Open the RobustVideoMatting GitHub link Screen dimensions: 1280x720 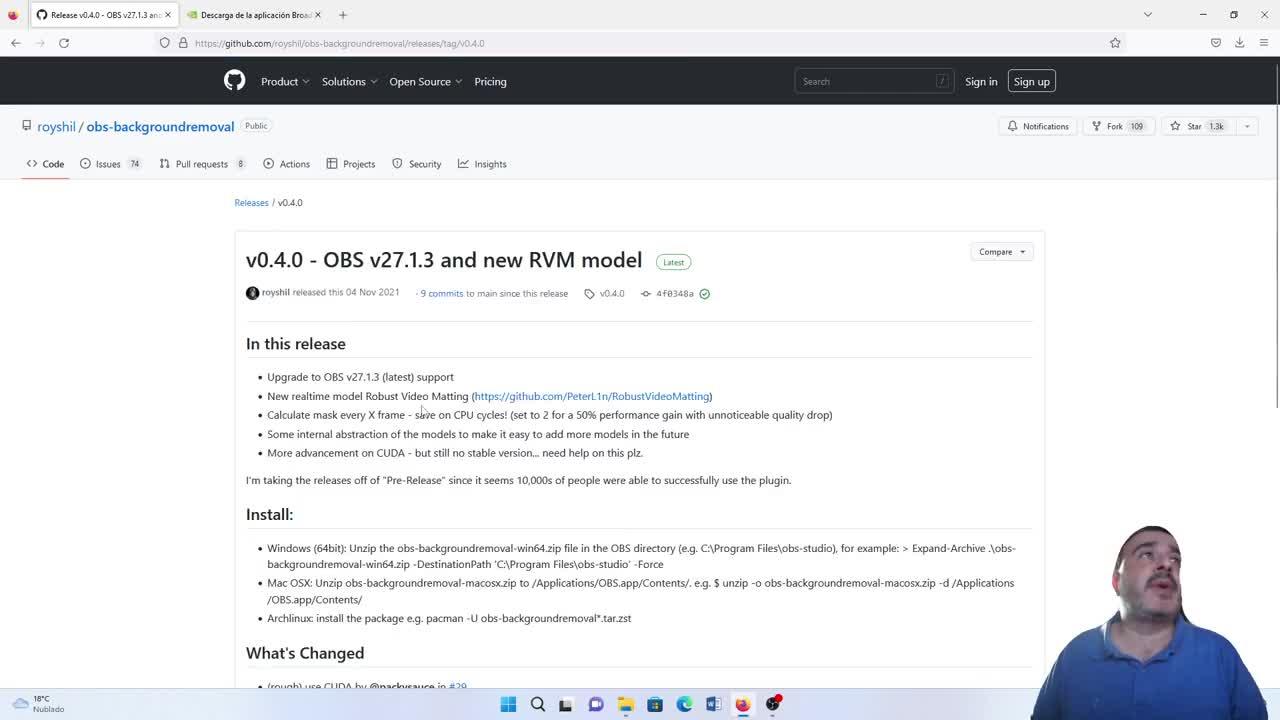tap(592, 396)
